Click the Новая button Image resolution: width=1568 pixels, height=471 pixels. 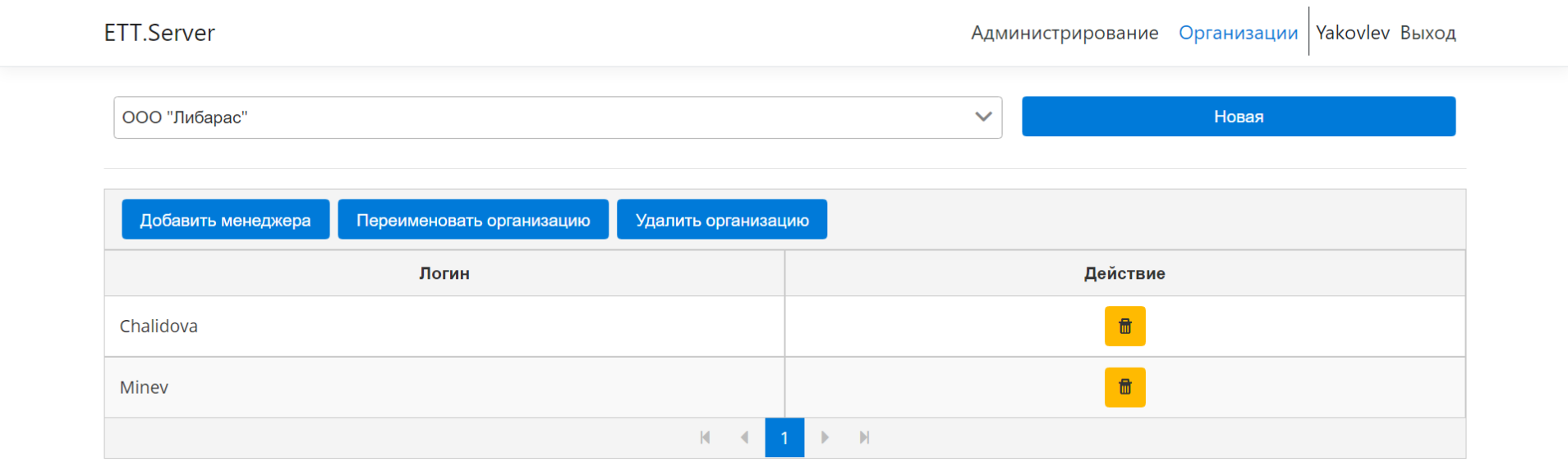pyautogui.click(x=1238, y=117)
